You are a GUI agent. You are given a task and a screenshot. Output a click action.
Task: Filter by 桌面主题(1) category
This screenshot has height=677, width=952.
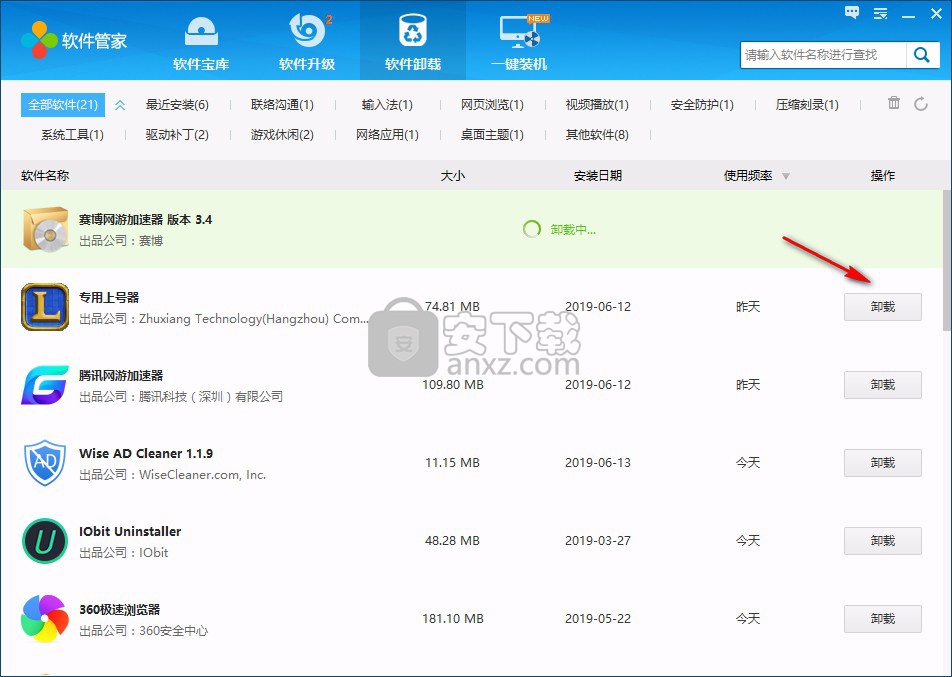[x=492, y=134]
